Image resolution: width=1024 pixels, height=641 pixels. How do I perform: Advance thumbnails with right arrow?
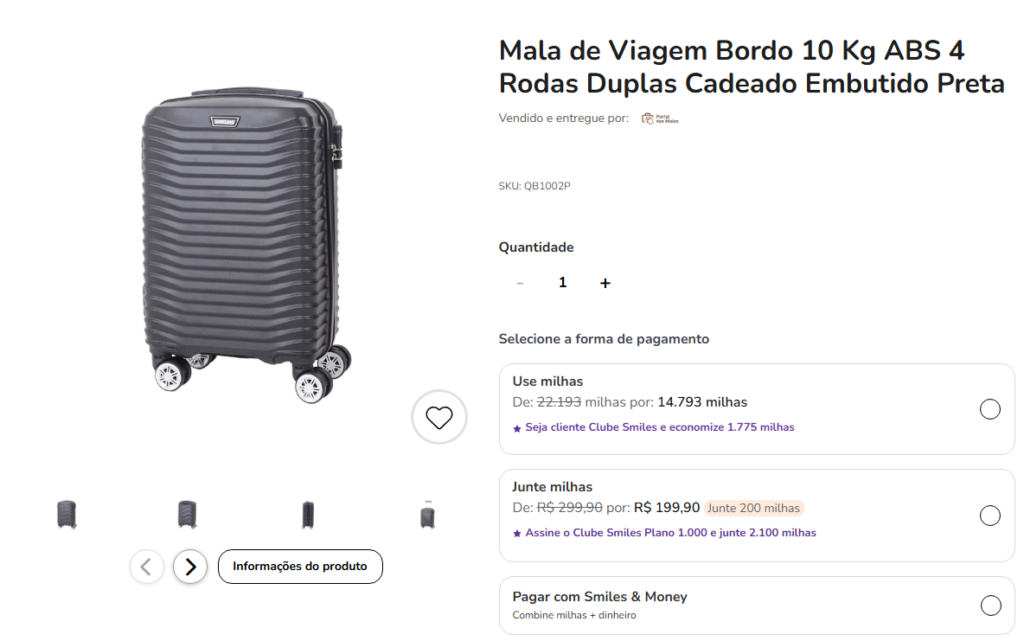point(190,567)
